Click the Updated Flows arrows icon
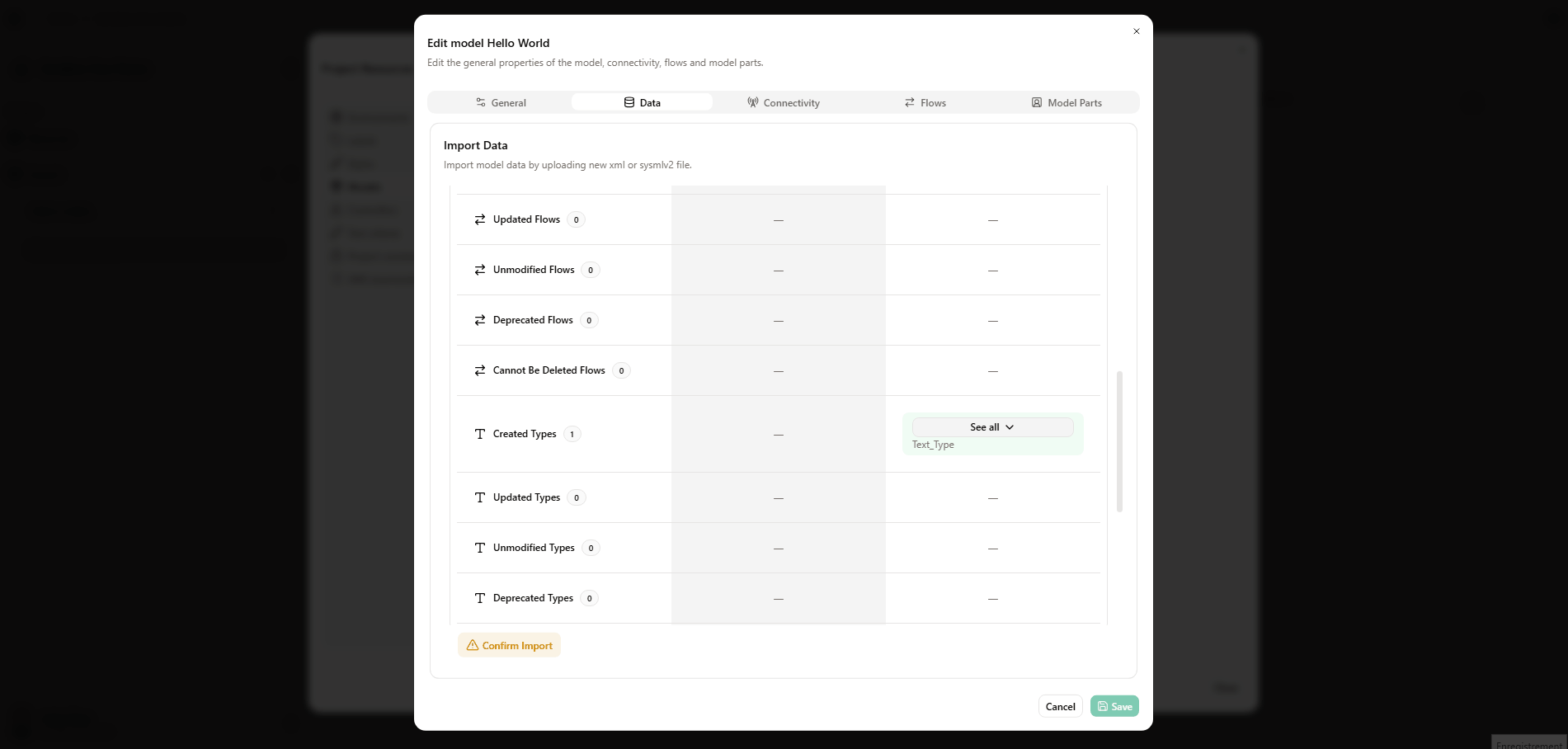Viewport: 1568px width, 749px height. 480,219
